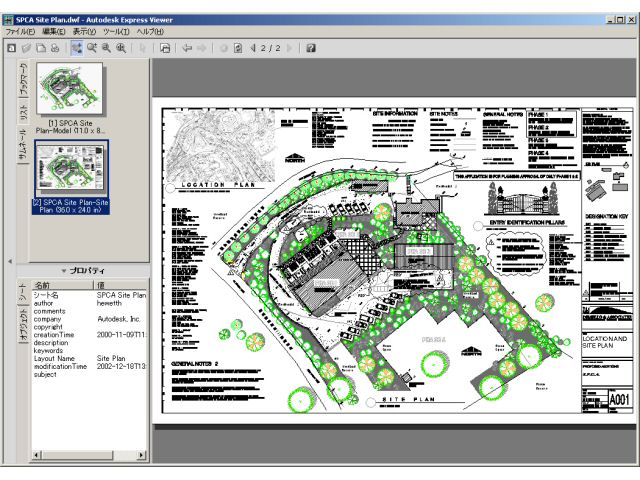Viewport: 640px width, 480px height.
Task: Toggle the navigation pane toolbar button
Action: (x=165, y=47)
